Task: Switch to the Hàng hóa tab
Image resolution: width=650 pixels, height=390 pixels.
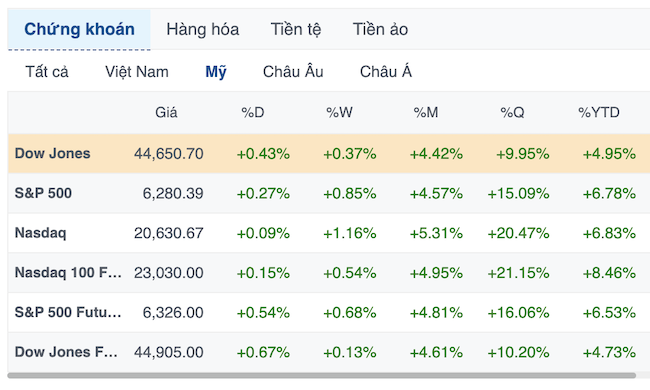Action: (x=202, y=29)
